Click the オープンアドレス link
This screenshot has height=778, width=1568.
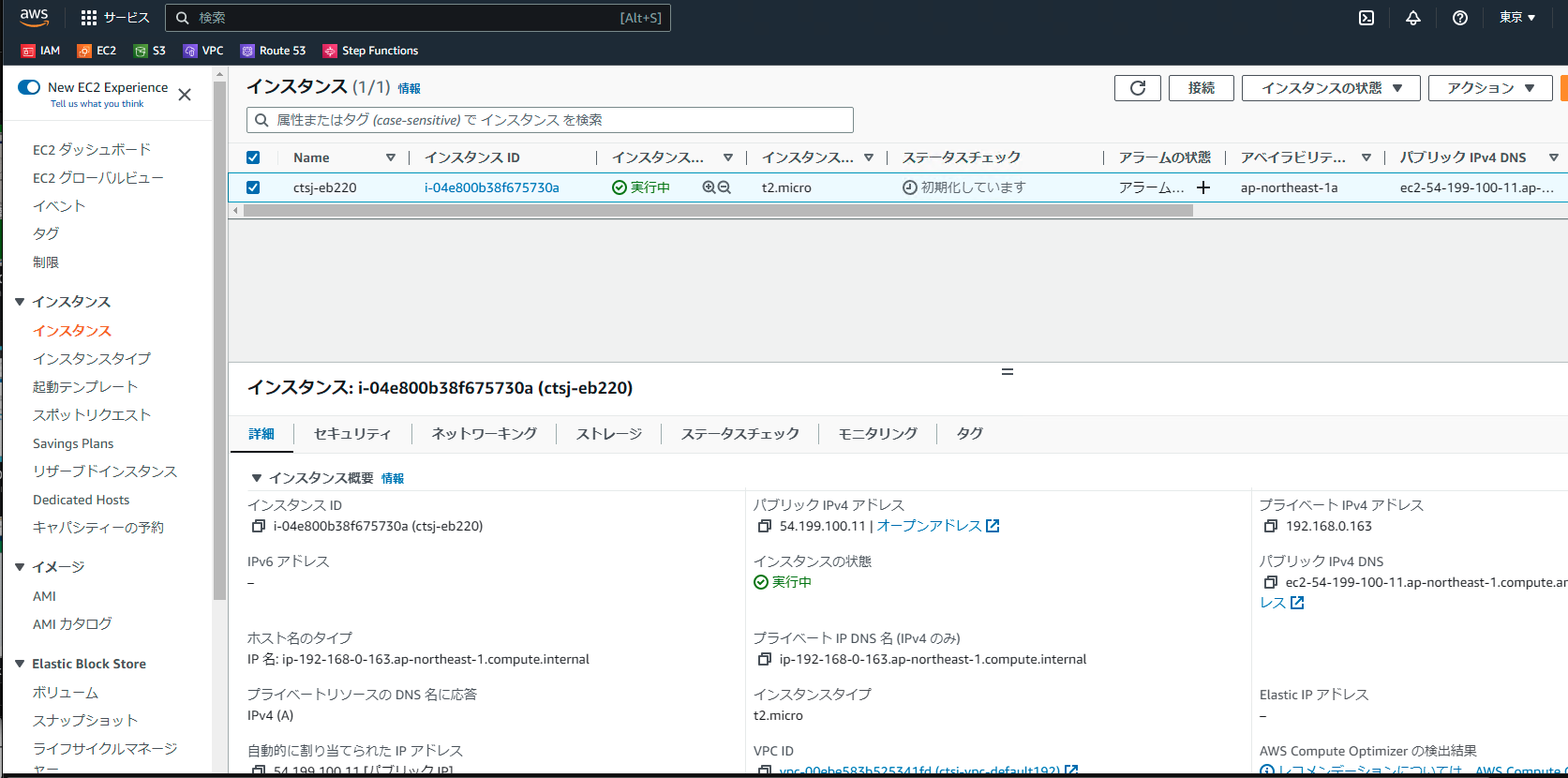(929, 526)
